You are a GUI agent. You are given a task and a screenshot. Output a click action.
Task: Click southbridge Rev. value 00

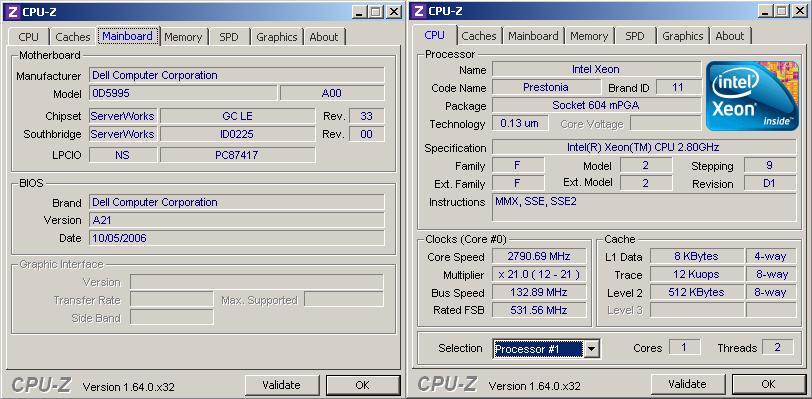pos(367,134)
